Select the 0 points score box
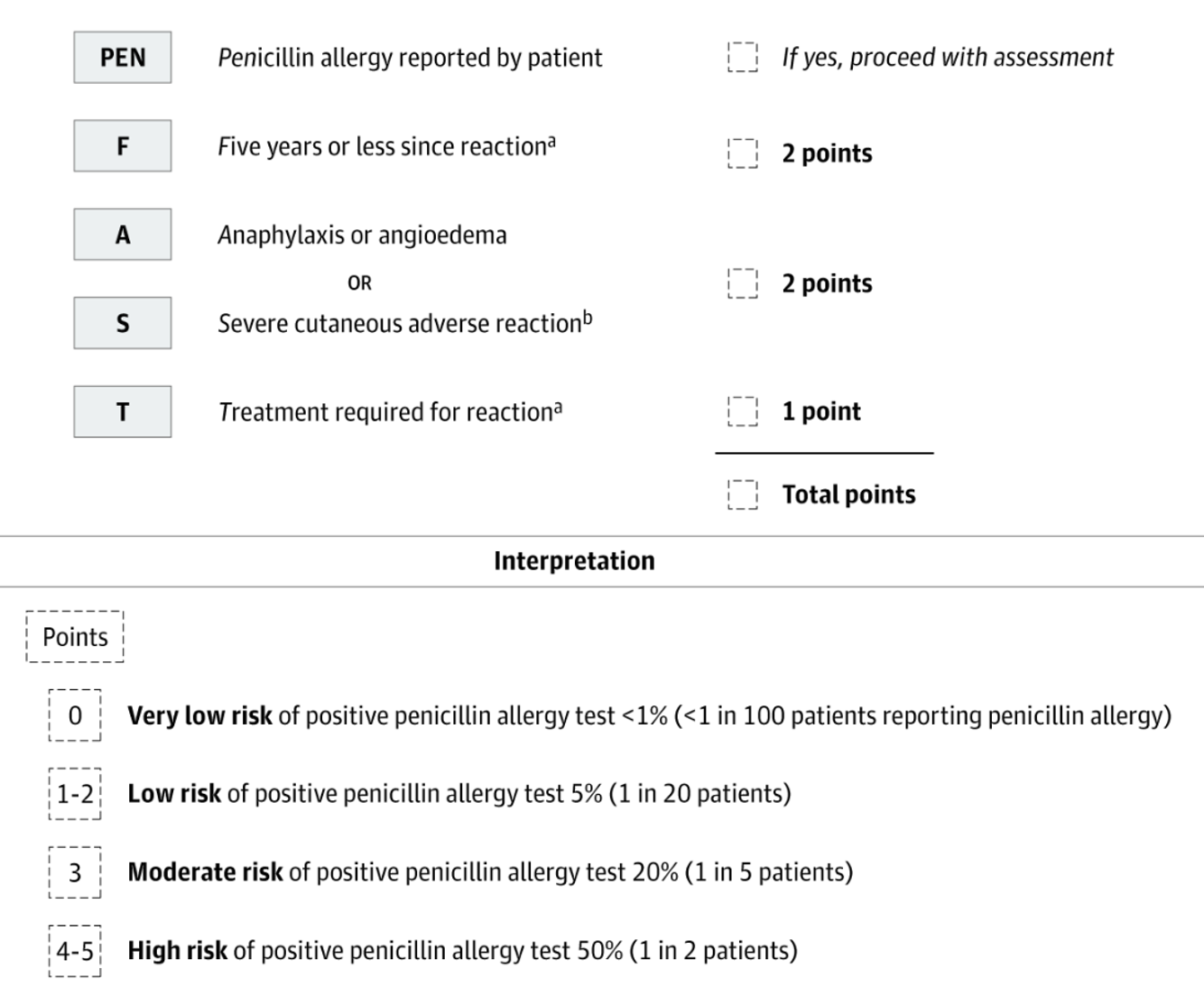The width and height of the screenshot is (1204, 987). click(75, 715)
